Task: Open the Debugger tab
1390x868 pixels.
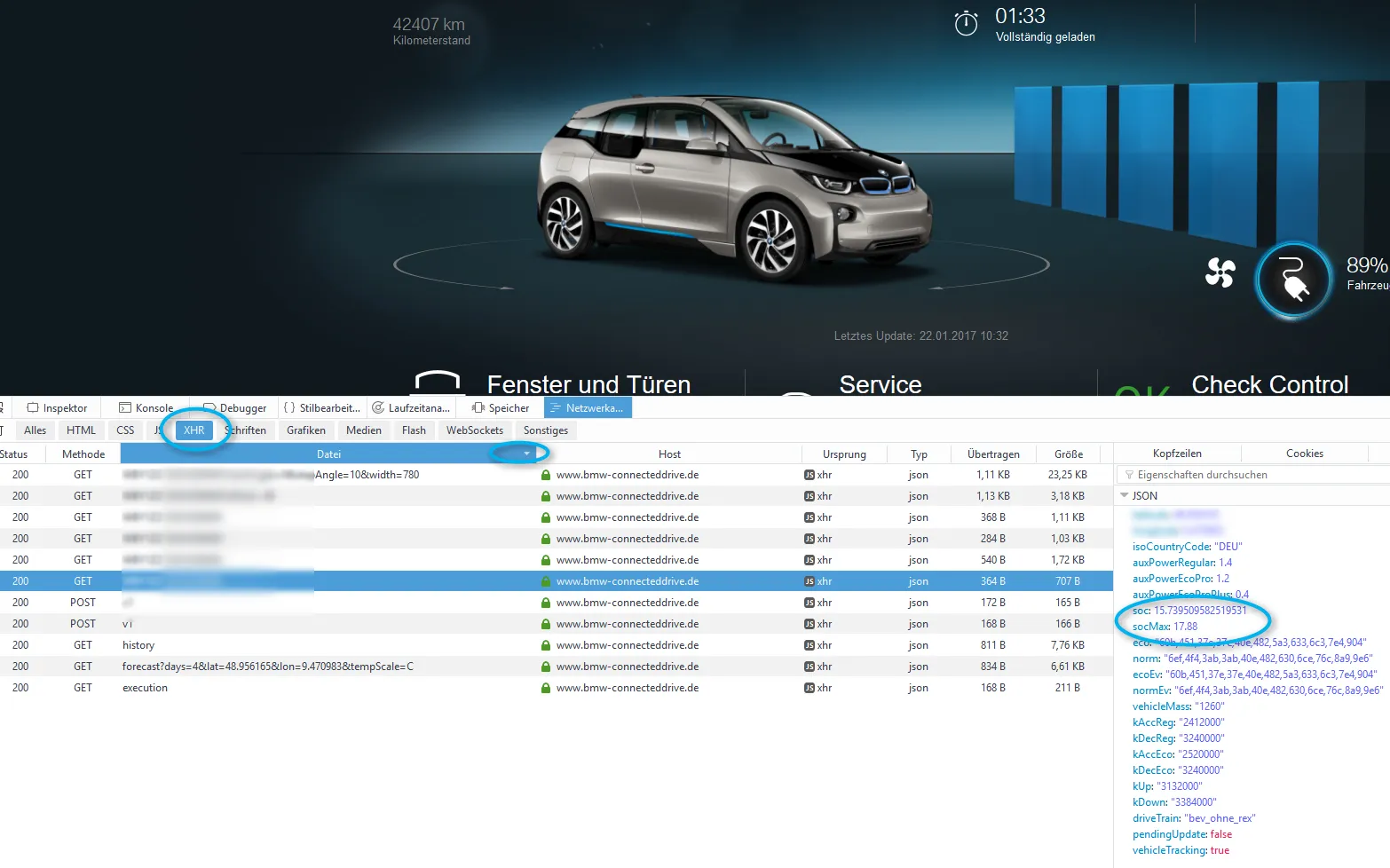Action: coord(235,408)
